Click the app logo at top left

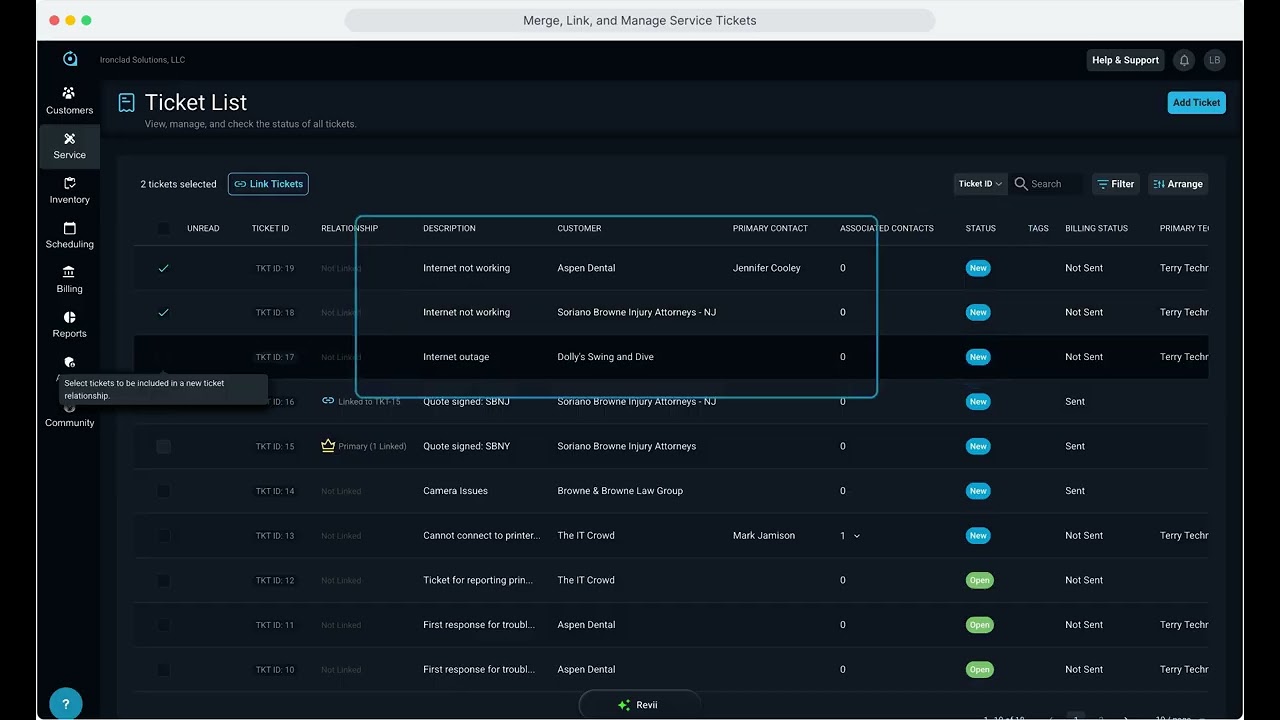pos(69,59)
